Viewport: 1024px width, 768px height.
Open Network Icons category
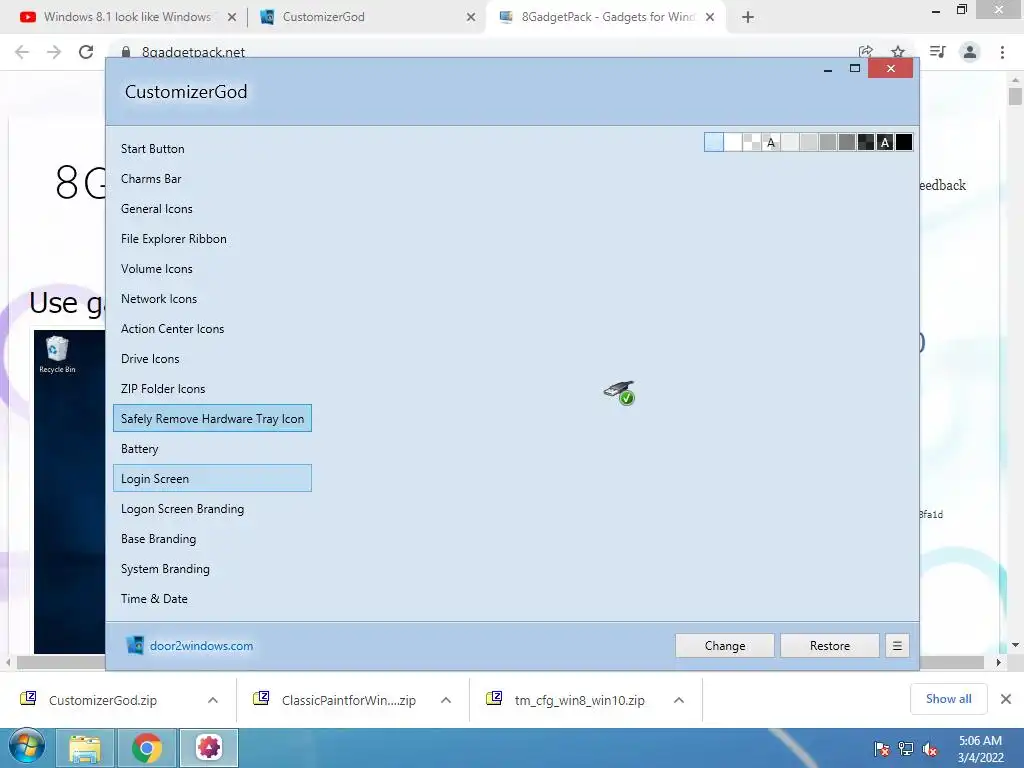212,299
